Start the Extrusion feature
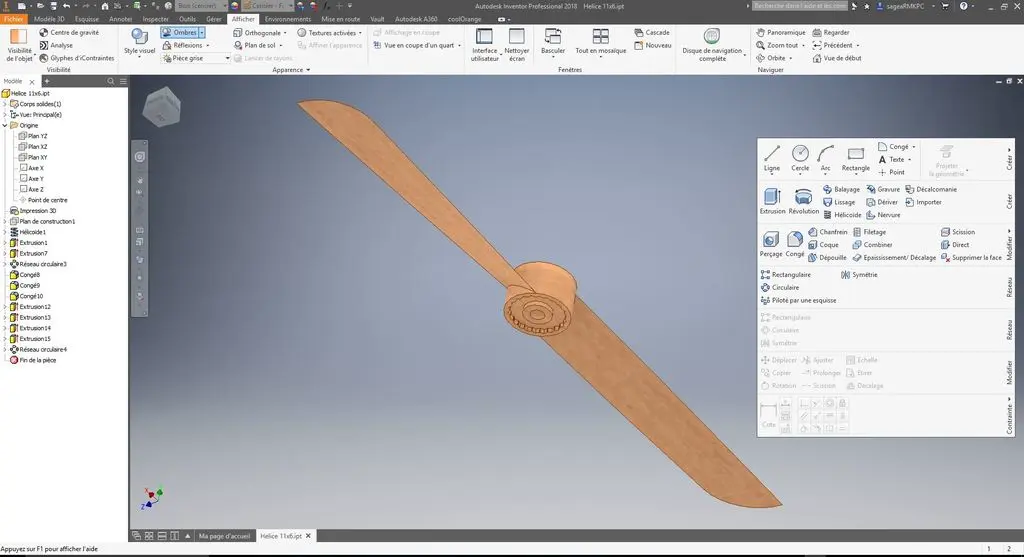 (x=772, y=201)
